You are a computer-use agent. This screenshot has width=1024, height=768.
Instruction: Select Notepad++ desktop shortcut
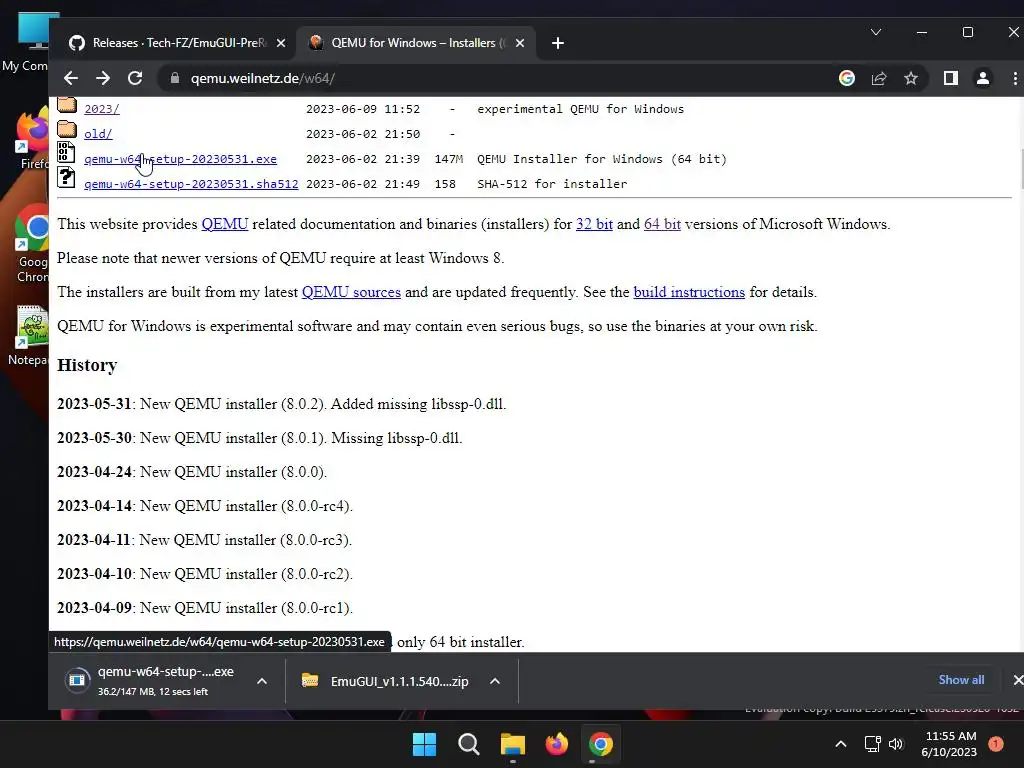29,335
